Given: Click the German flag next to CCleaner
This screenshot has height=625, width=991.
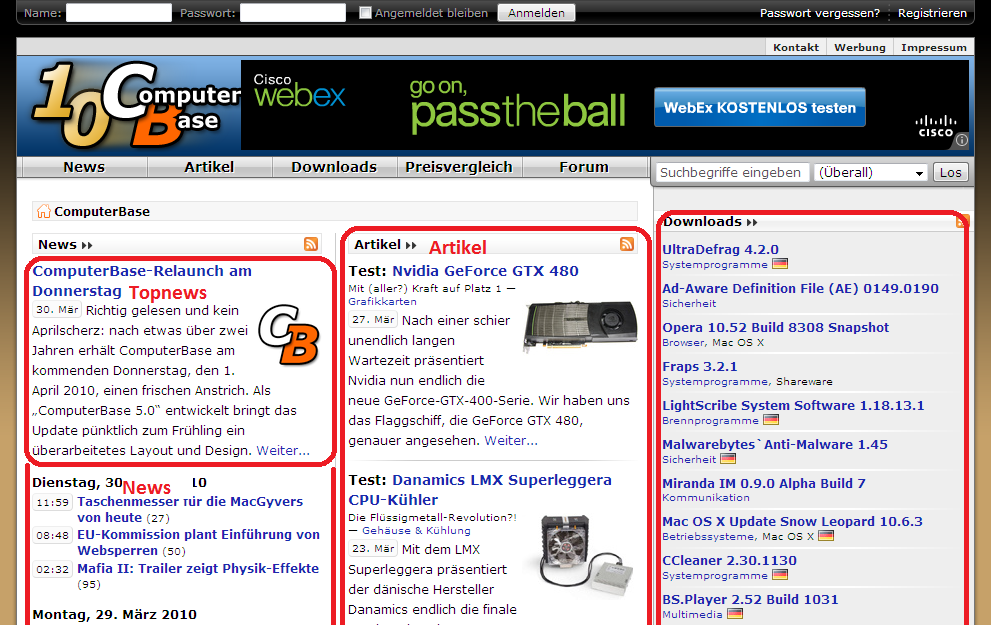Looking at the screenshot, I should click(x=780, y=574).
